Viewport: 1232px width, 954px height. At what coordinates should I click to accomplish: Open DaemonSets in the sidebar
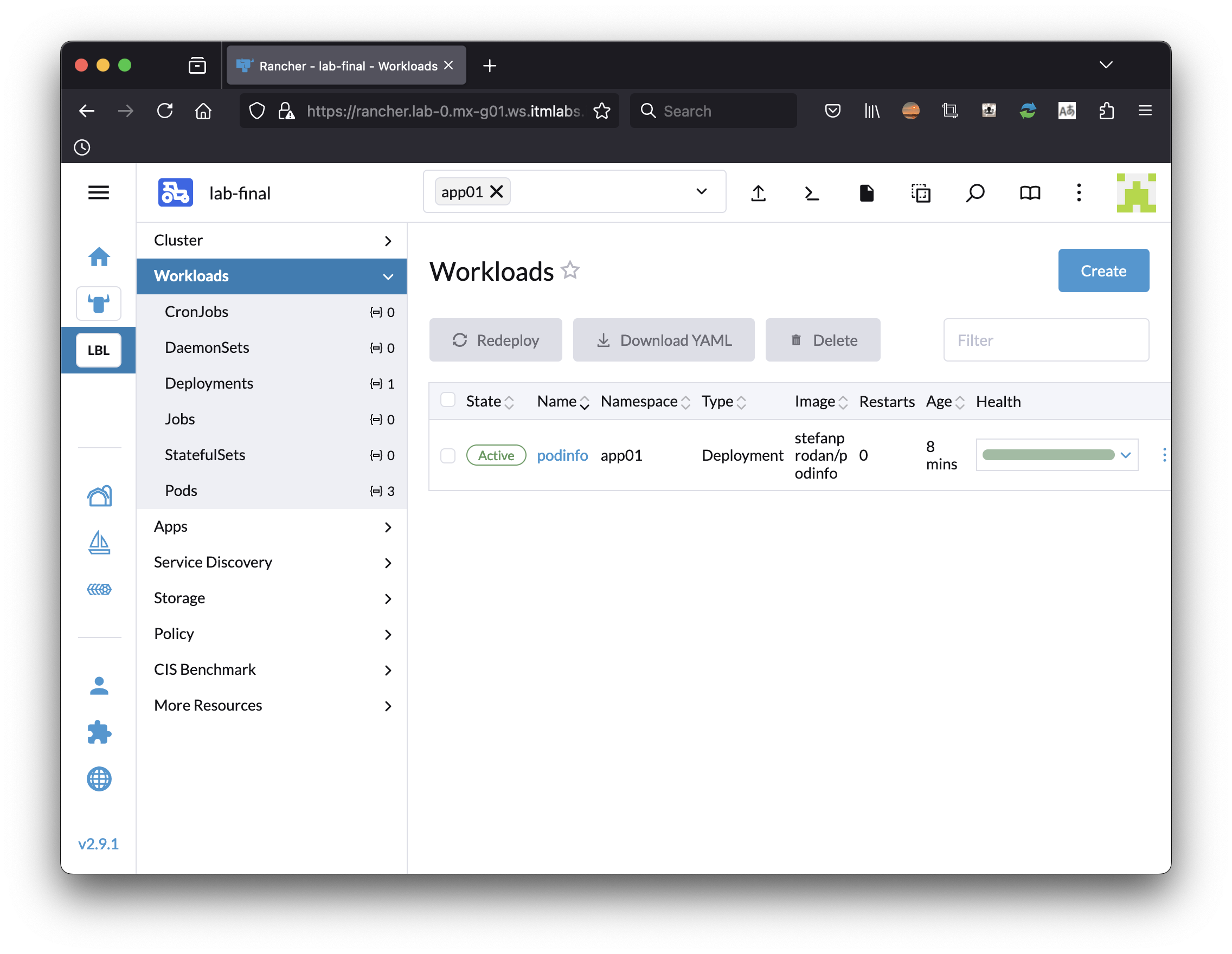[x=271, y=348]
